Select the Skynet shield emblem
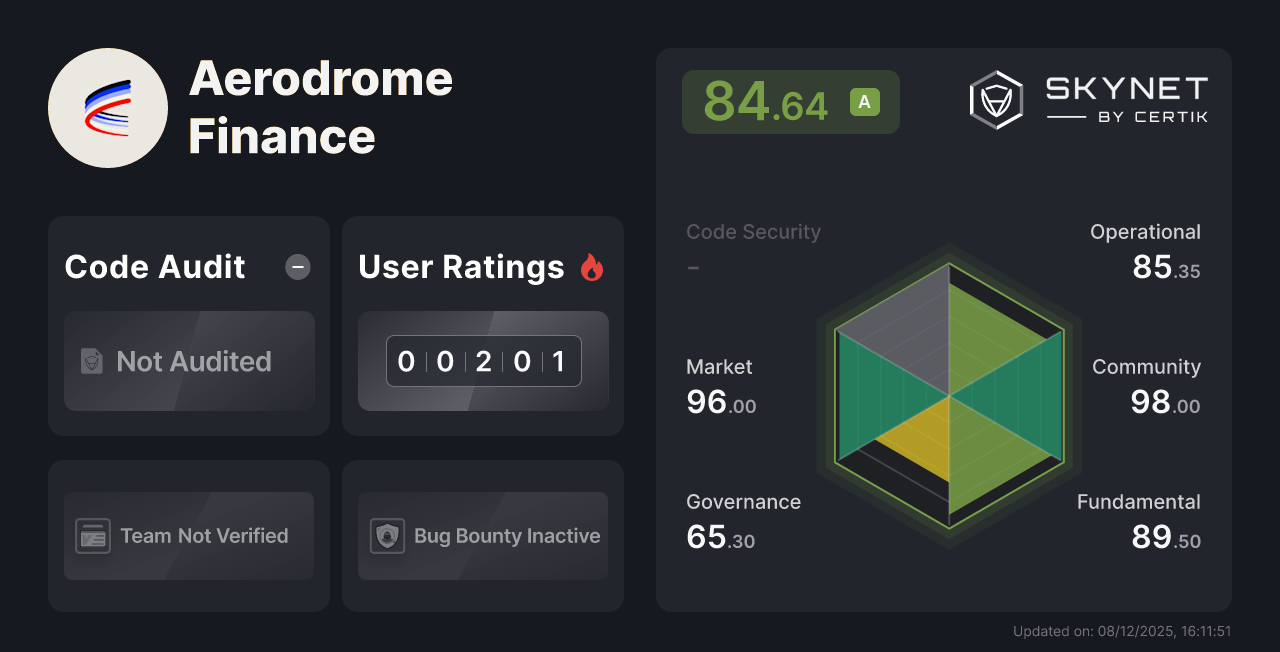This screenshot has height=652, width=1280. coord(994,99)
